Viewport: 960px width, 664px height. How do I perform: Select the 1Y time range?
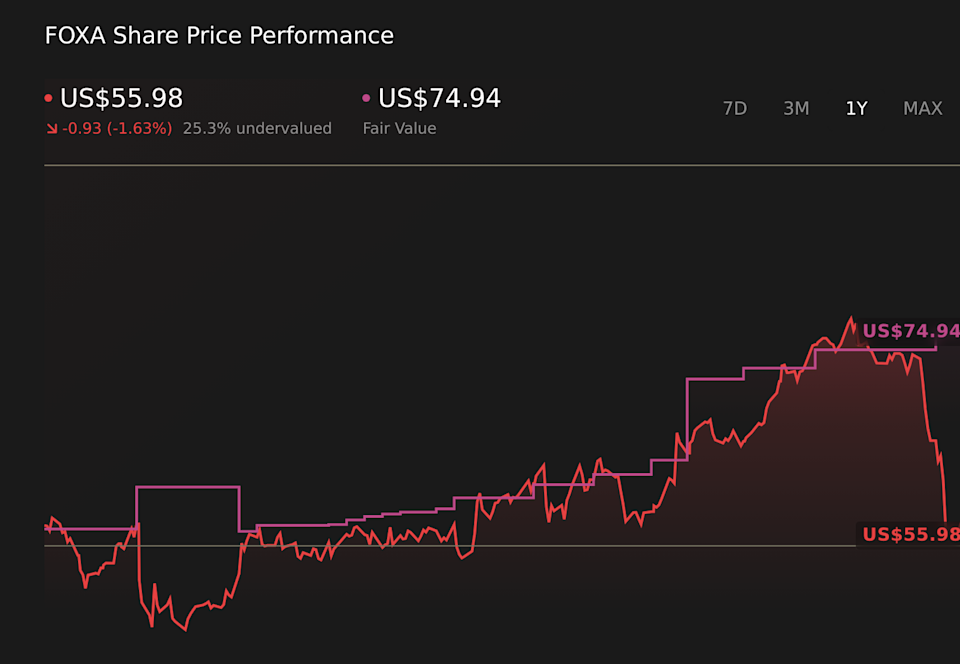(856, 108)
